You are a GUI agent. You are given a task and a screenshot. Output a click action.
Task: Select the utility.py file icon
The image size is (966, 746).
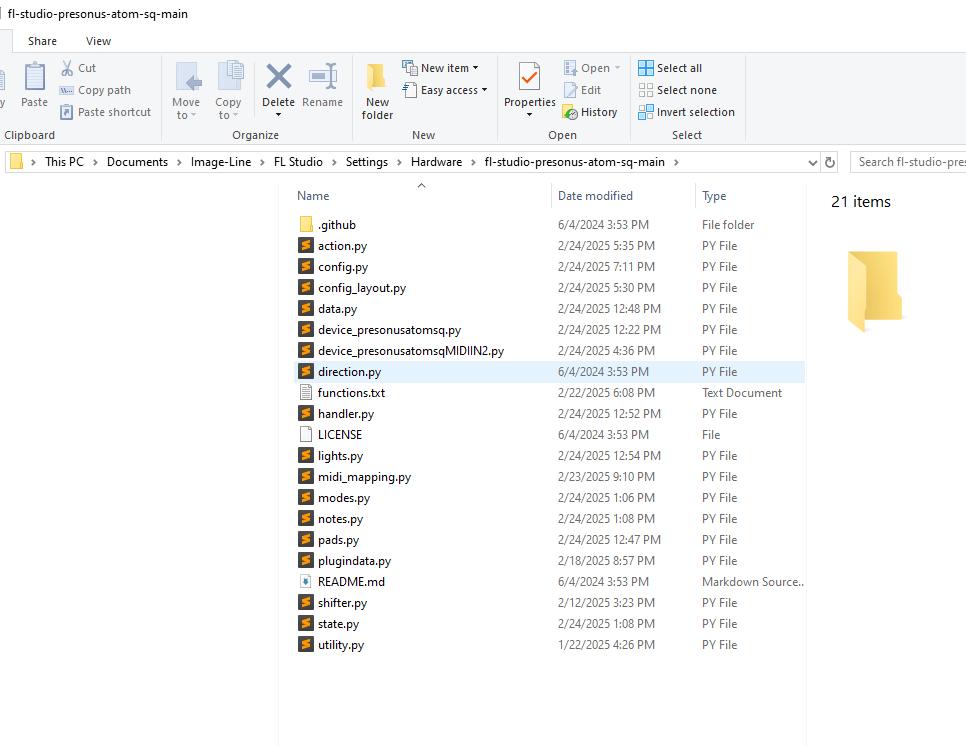tap(306, 644)
